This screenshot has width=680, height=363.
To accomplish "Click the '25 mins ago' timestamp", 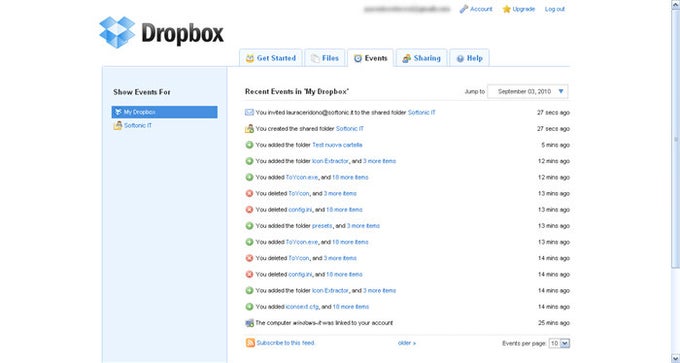I will click(554, 323).
